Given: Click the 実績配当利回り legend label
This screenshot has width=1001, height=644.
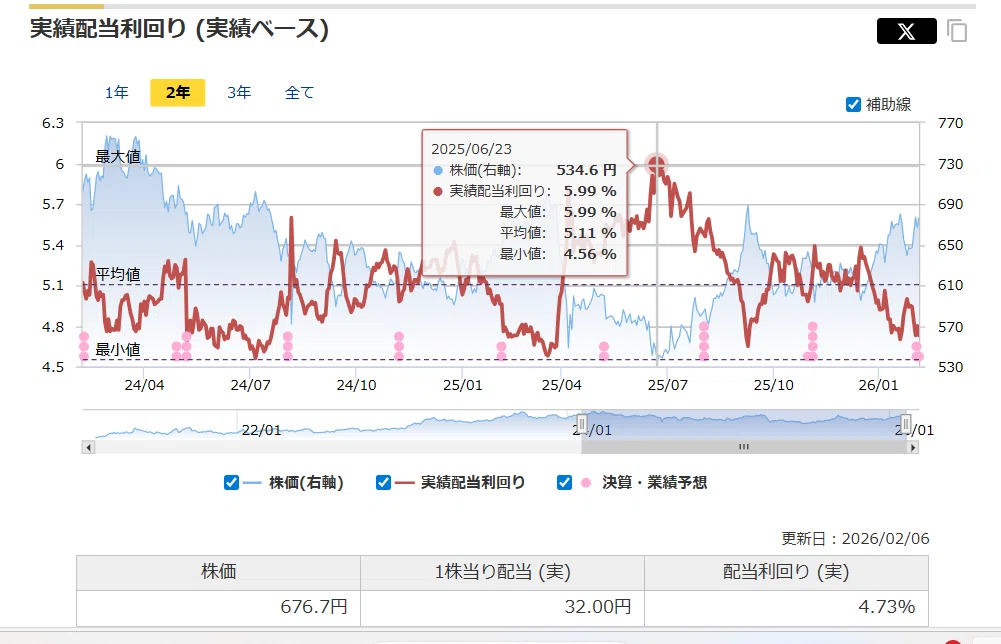Looking at the screenshot, I should pyautogui.click(x=473, y=483).
